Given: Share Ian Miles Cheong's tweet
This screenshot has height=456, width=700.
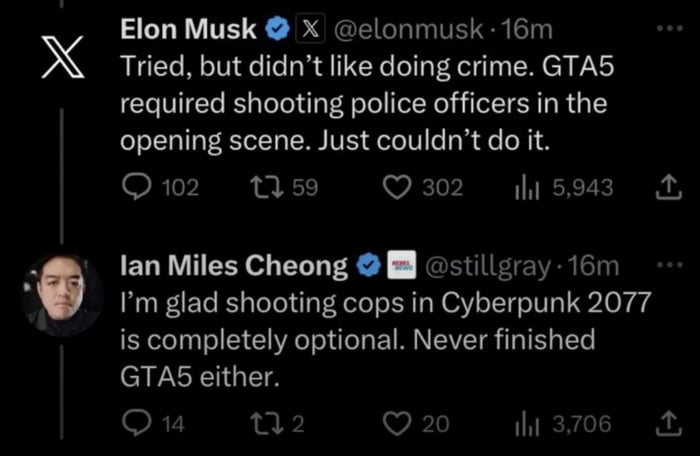Looking at the screenshot, I should click(x=663, y=424).
